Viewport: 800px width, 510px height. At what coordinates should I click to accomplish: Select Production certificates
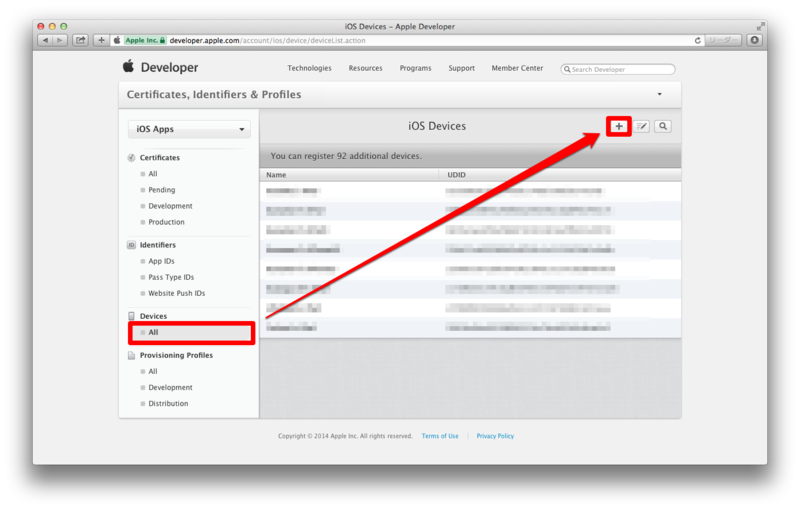(166, 222)
